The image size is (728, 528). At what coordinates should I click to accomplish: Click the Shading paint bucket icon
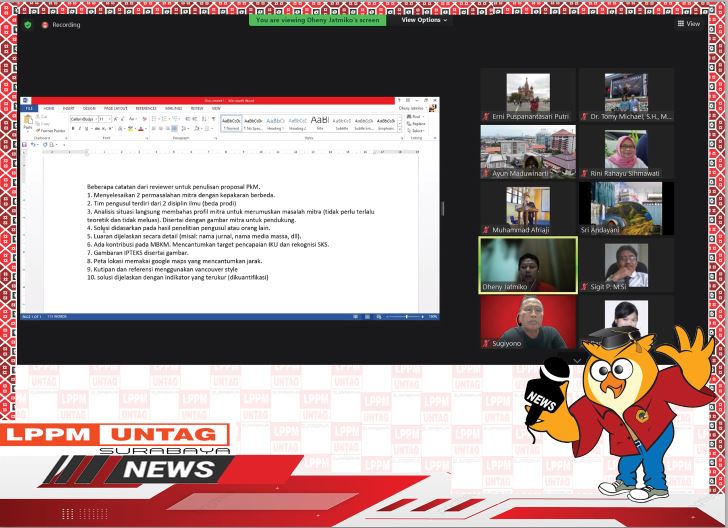pyautogui.click(x=196, y=128)
